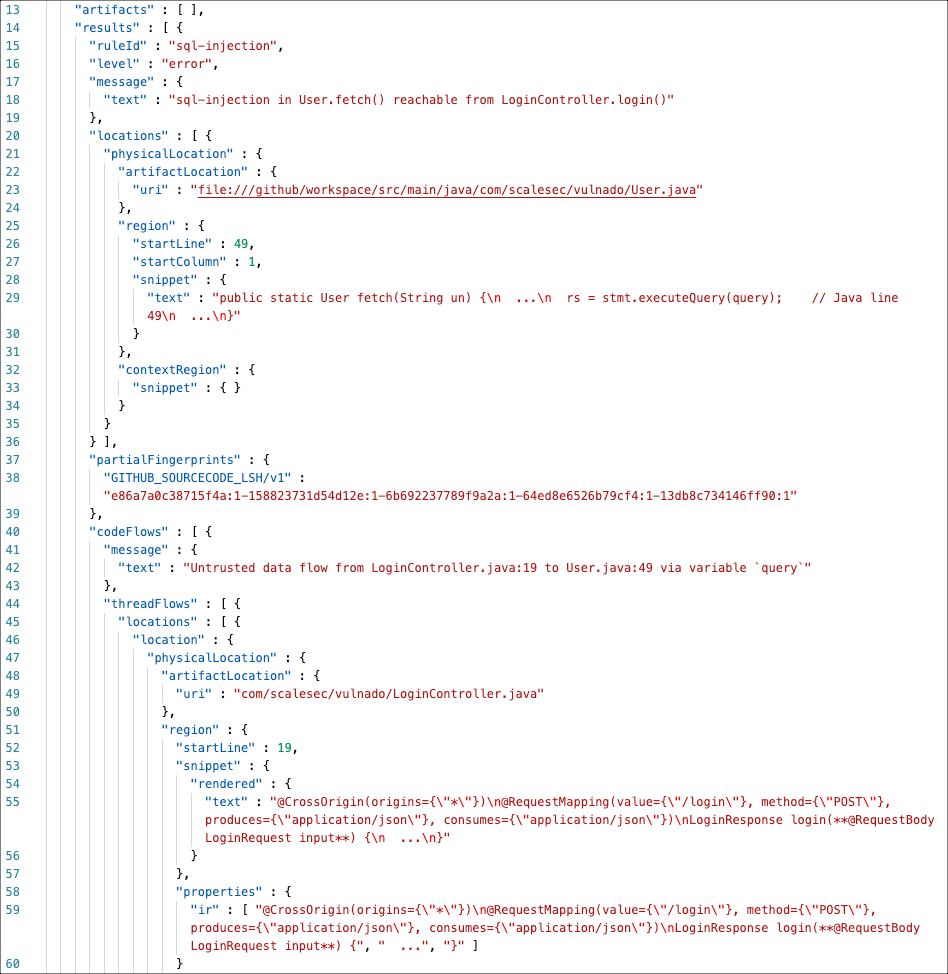Click the "ir" key on line 59

(204, 910)
